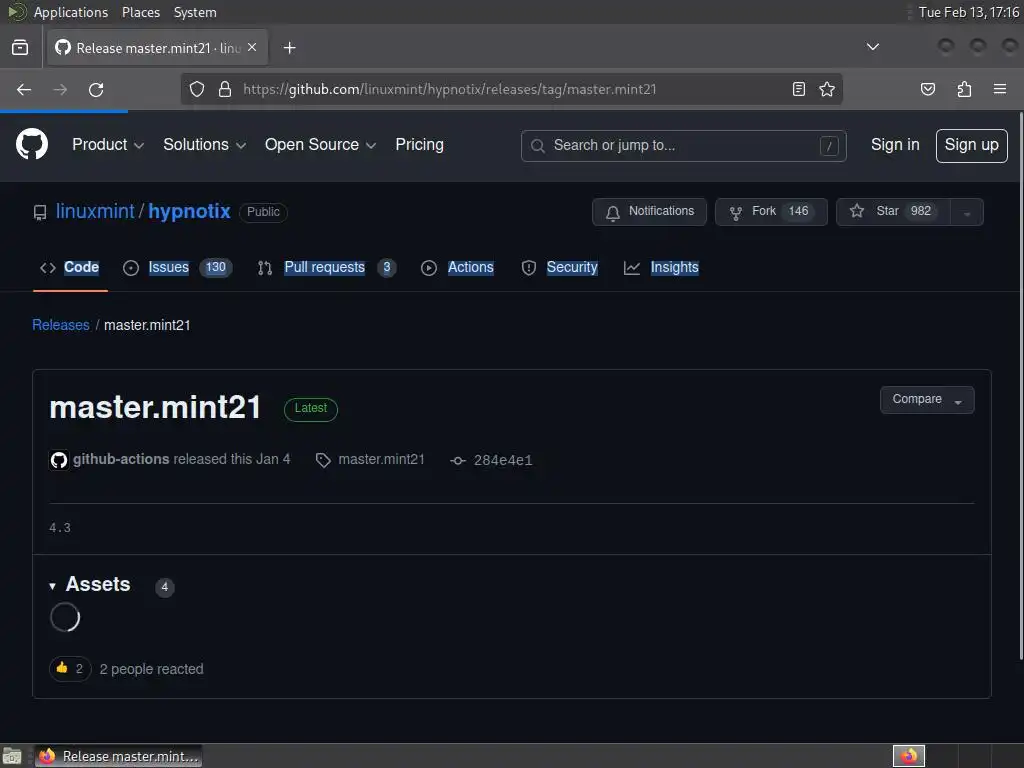Open the Insights tab
Viewport: 1024px width, 768px height.
[x=661, y=268]
